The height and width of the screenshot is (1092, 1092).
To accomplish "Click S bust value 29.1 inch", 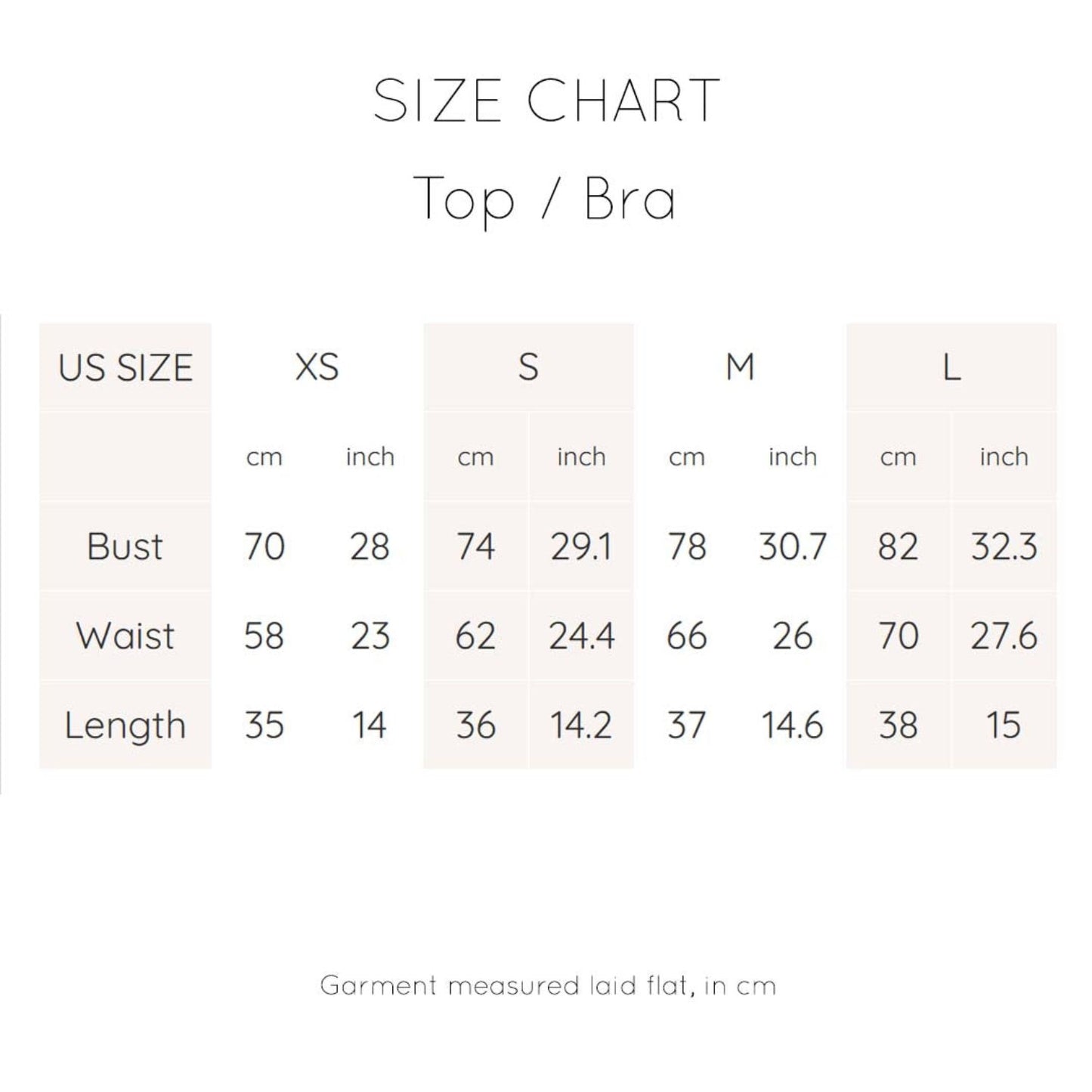I will 580,546.
